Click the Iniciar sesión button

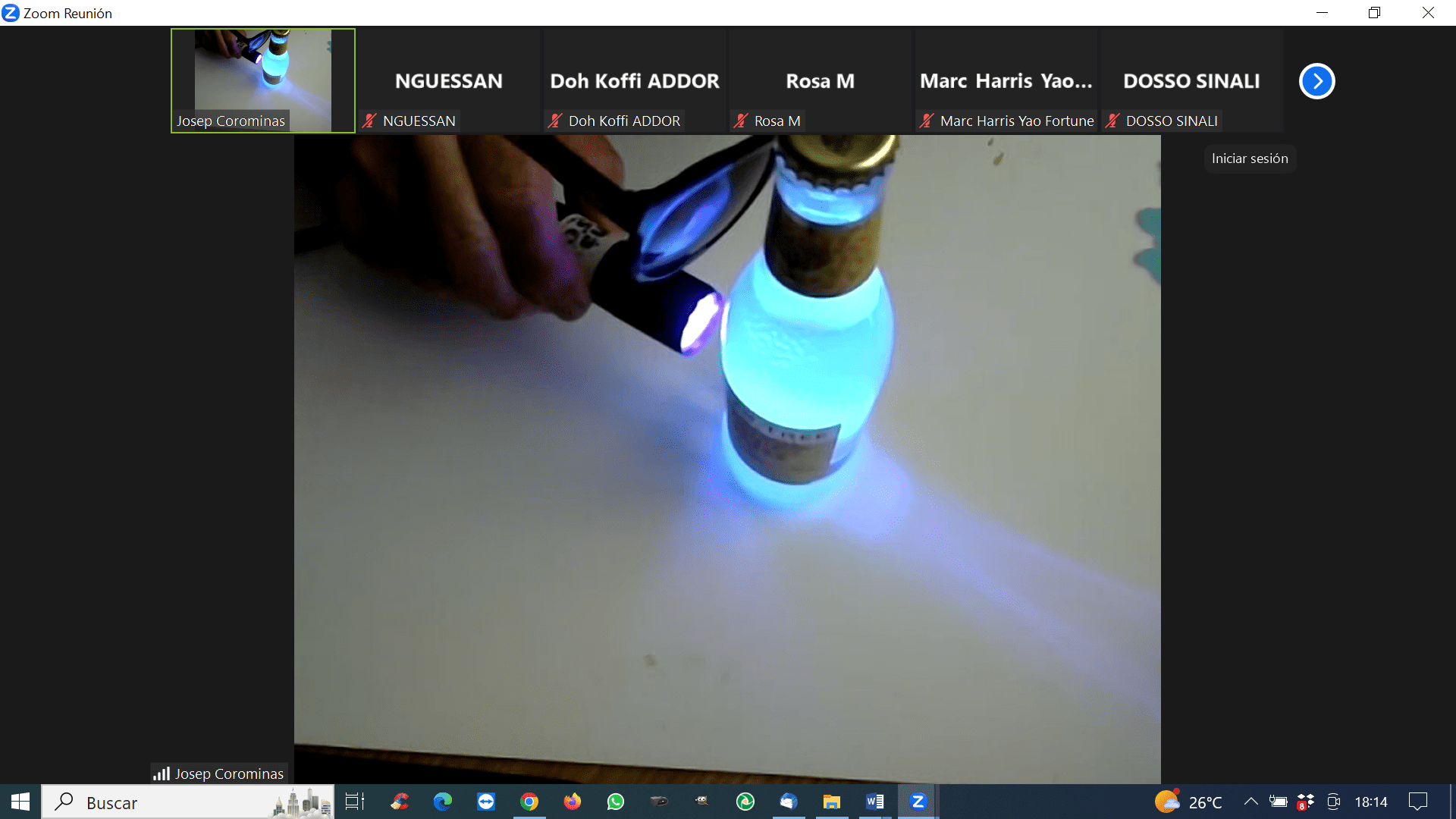[1250, 158]
